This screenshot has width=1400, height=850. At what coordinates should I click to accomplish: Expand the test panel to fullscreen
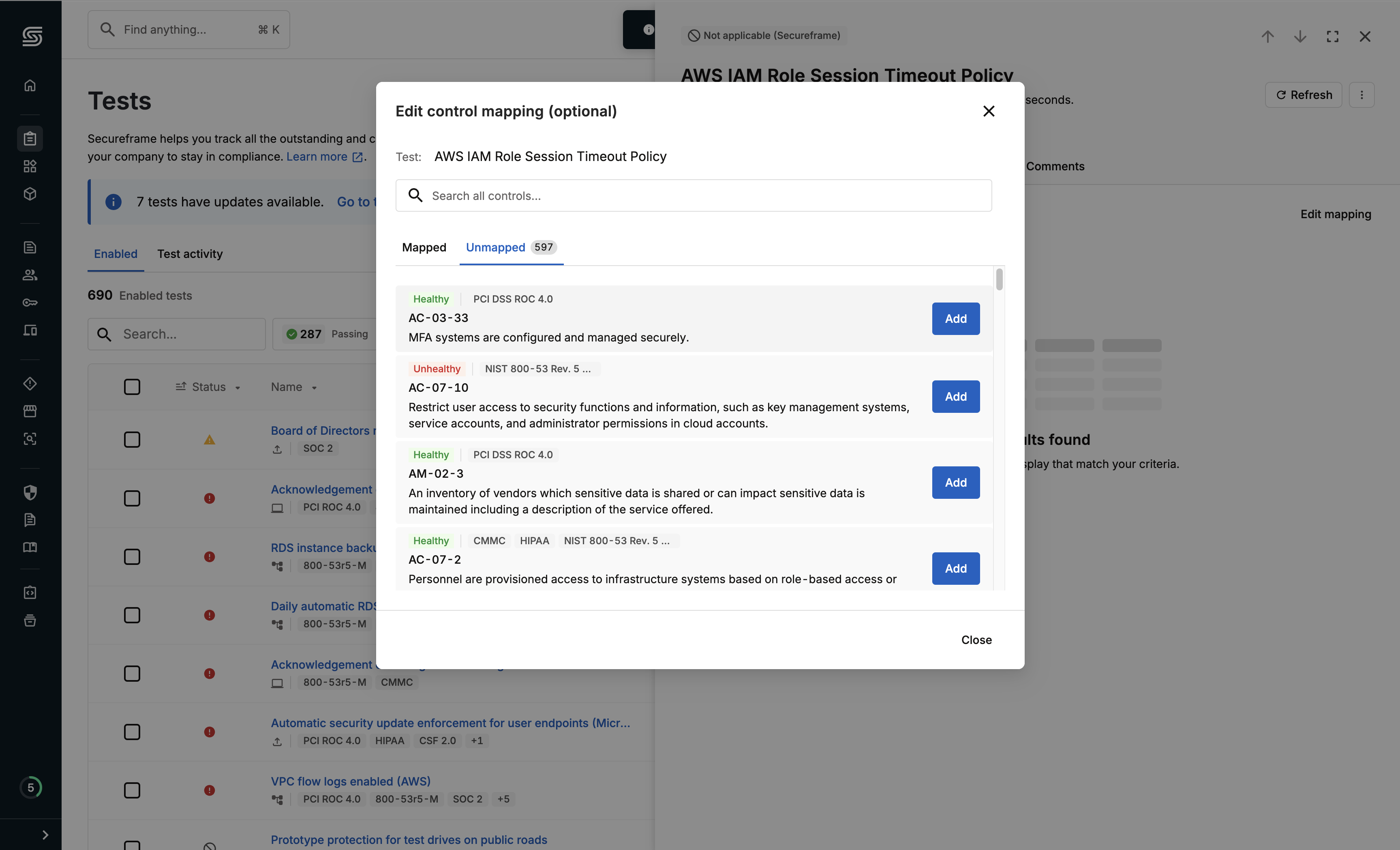pos(1332,36)
